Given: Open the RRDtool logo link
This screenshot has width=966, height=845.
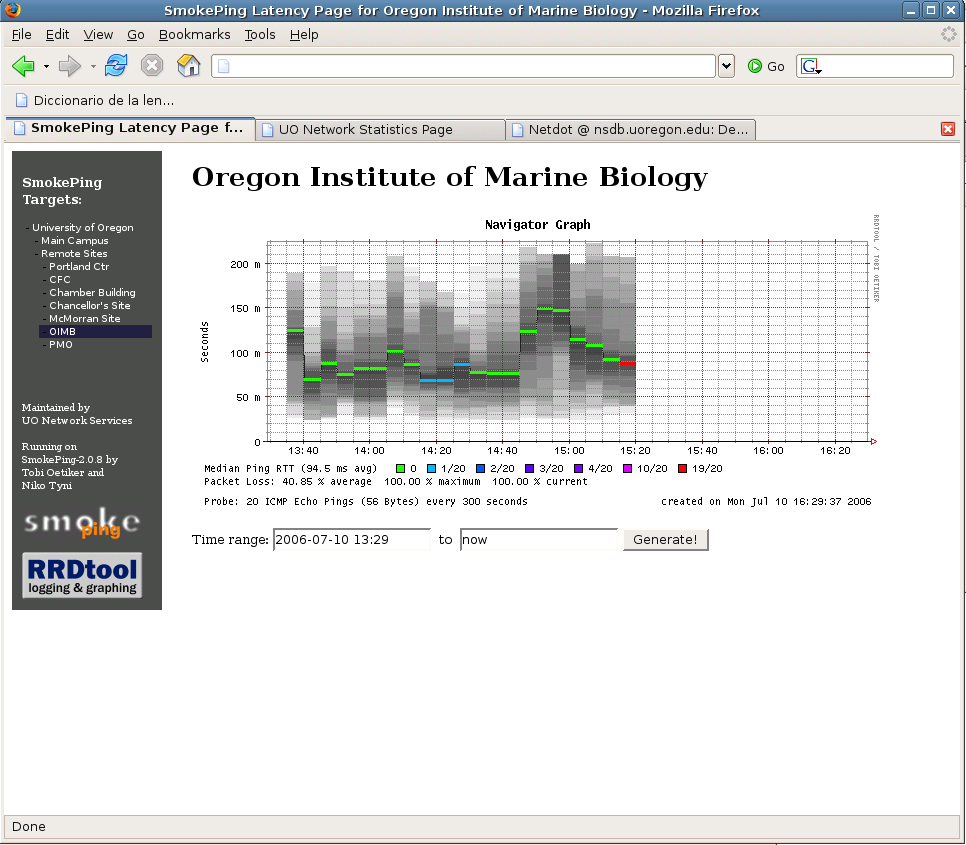Looking at the screenshot, I should click(82, 576).
